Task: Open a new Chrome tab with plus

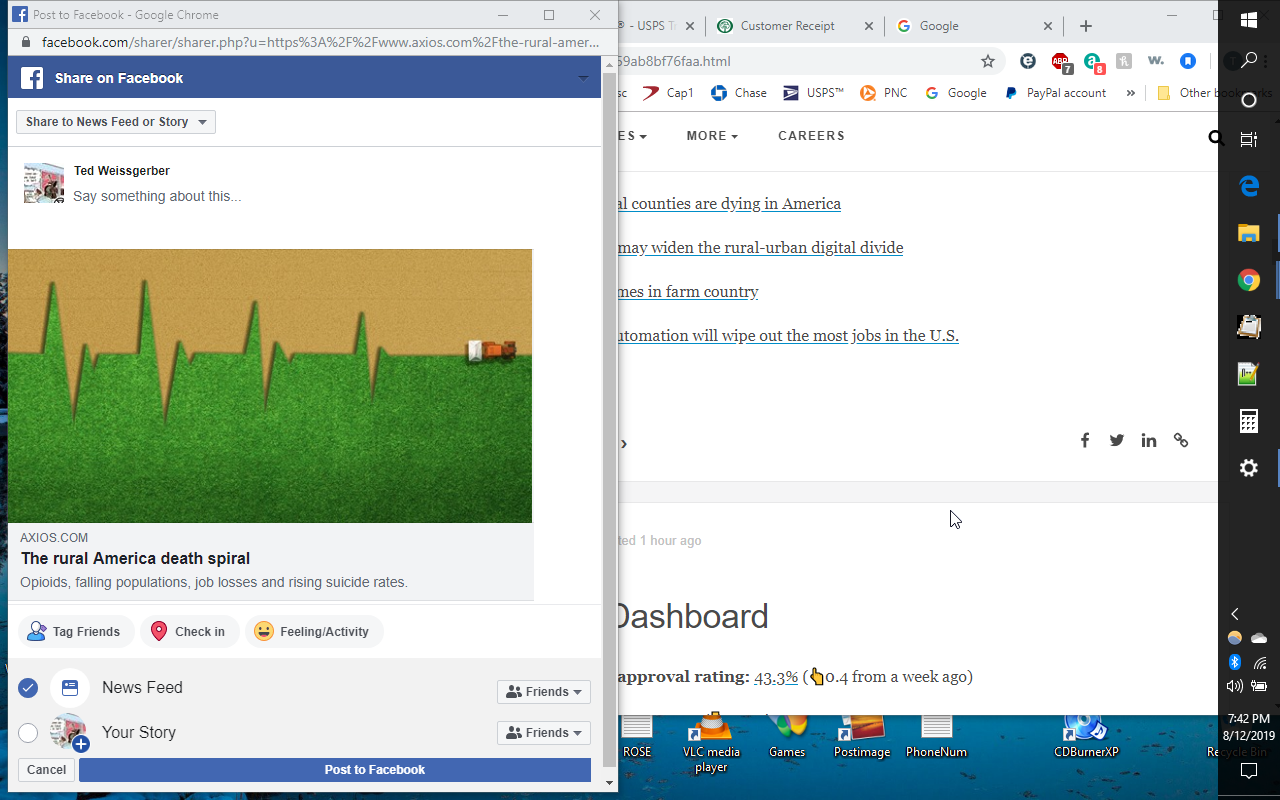Action: (x=1086, y=26)
